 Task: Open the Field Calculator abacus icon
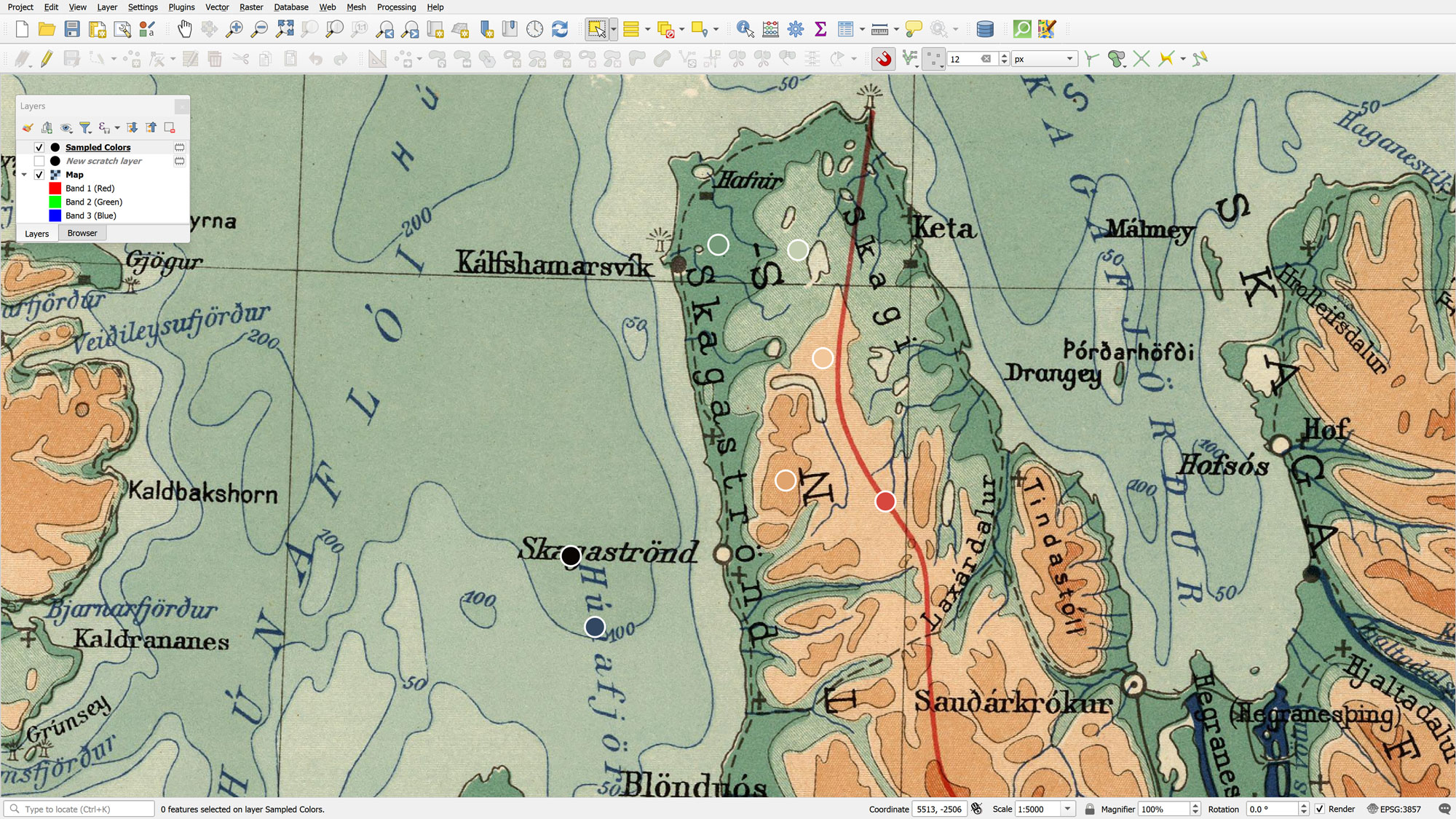[x=770, y=29]
